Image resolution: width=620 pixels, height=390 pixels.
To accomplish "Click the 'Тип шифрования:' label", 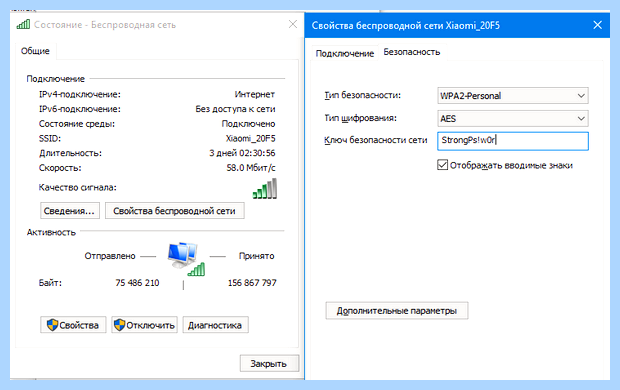I will tap(360, 118).
